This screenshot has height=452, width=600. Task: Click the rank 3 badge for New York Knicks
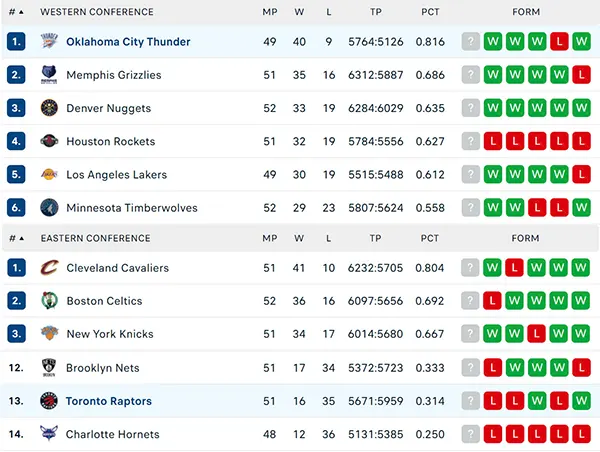[x=16, y=334]
